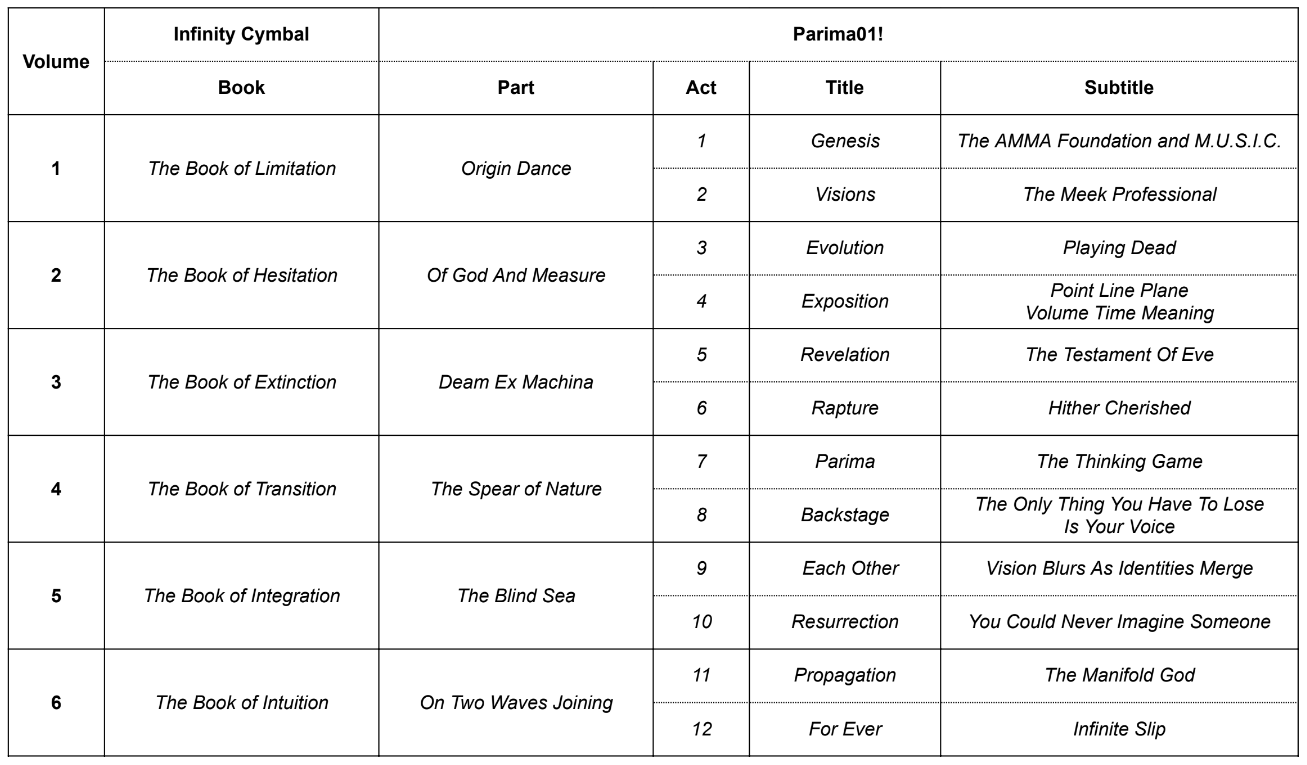Image resolution: width=1307 pixels, height=765 pixels.
Task: Select the Exposition title cell
Action: (x=845, y=301)
